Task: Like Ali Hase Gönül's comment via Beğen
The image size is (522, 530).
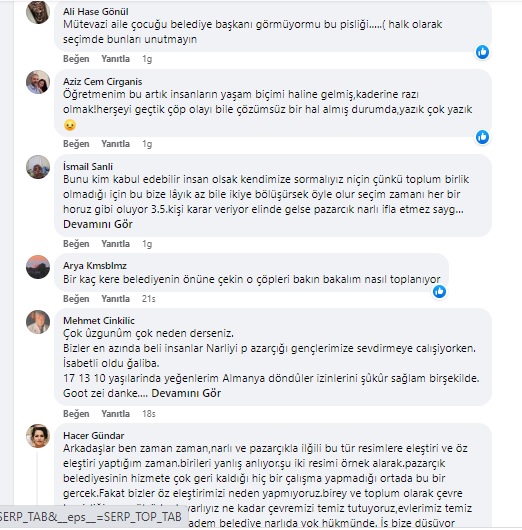Action: click(x=76, y=59)
